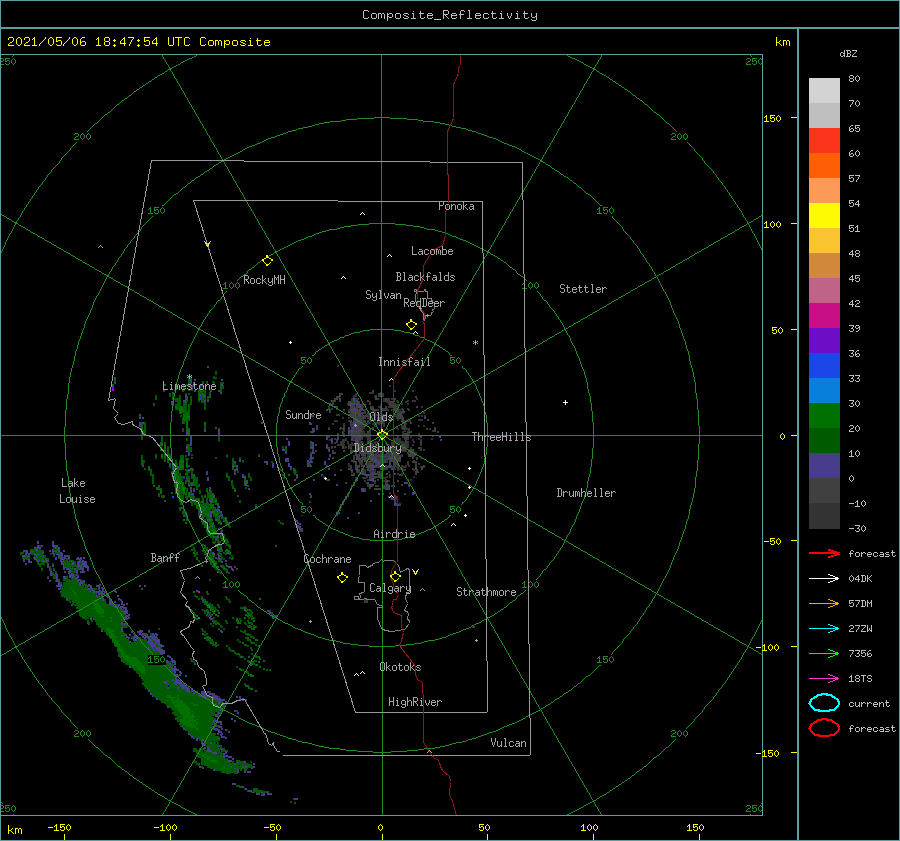Click the asterisk marker above Limestone
The height and width of the screenshot is (841, 900).
pos(189,377)
